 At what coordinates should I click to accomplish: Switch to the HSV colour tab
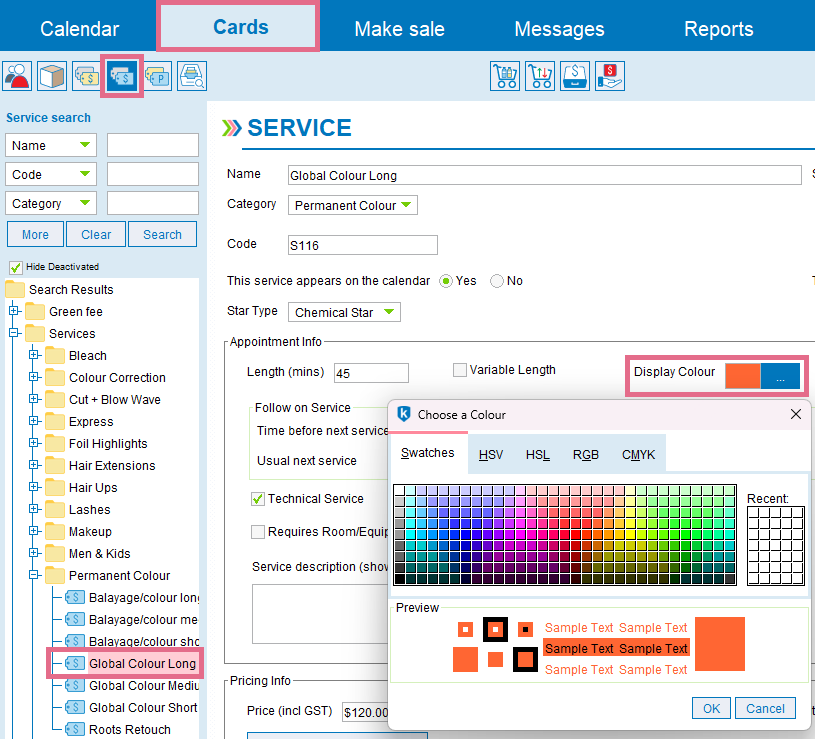click(x=491, y=455)
